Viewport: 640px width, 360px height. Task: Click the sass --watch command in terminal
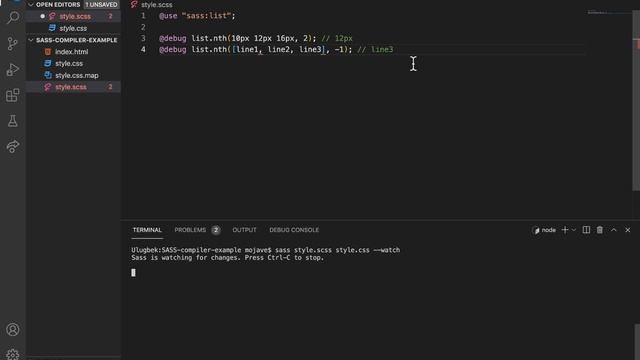pos(338,250)
